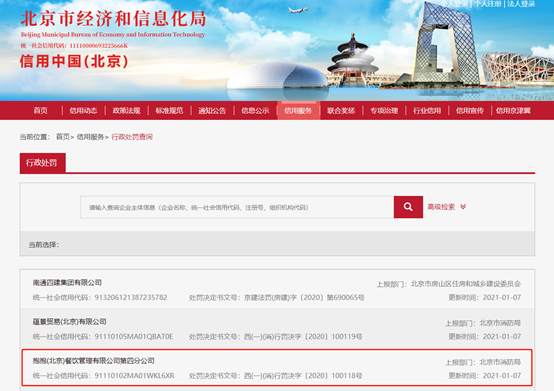Click credit code 91110105MA01QBAT0E
The width and height of the screenshot is (554, 391).
(x=134, y=337)
